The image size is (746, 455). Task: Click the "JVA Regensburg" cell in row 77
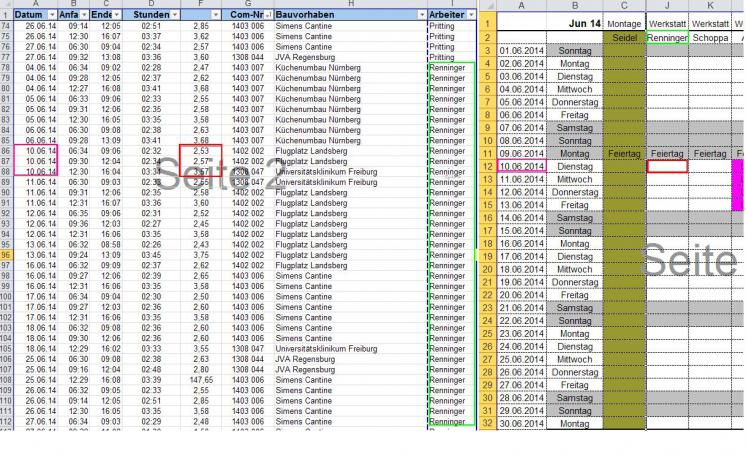click(x=351, y=57)
